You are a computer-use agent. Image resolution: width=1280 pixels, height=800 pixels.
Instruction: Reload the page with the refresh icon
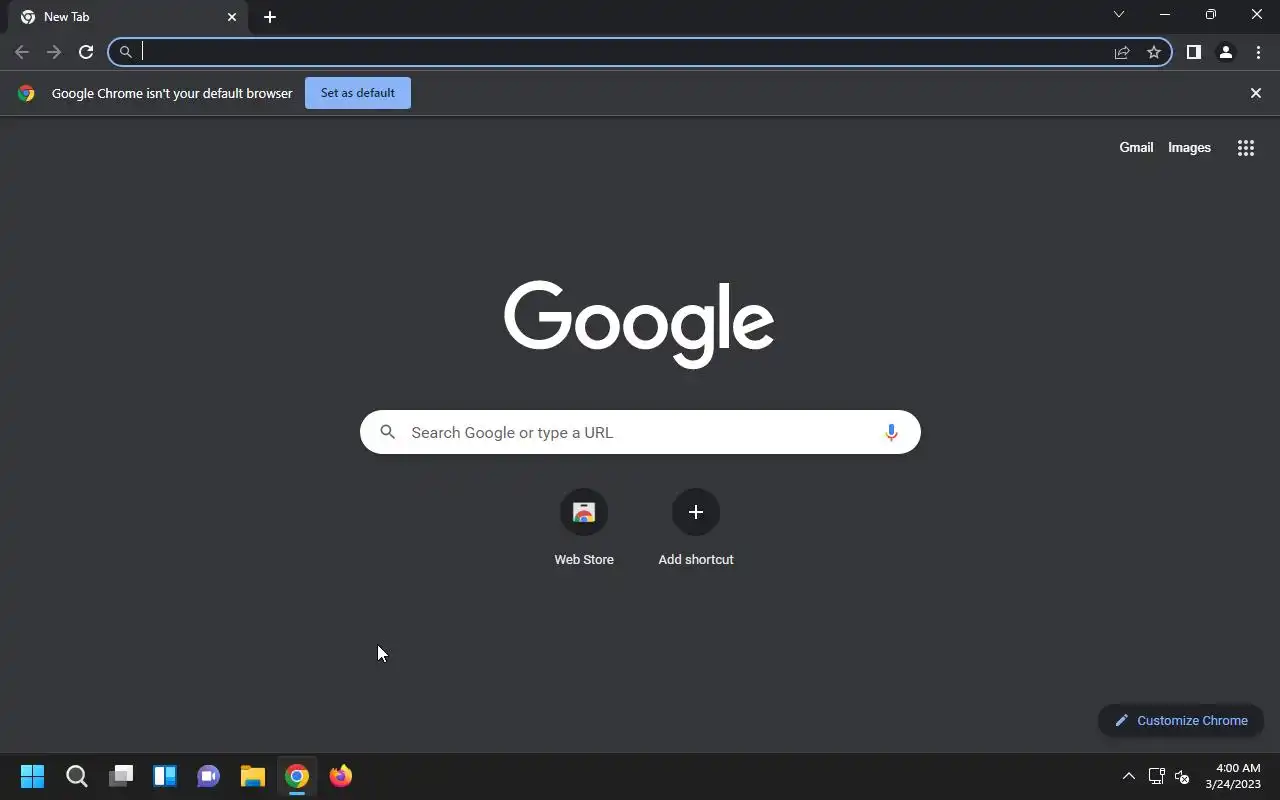pos(86,52)
